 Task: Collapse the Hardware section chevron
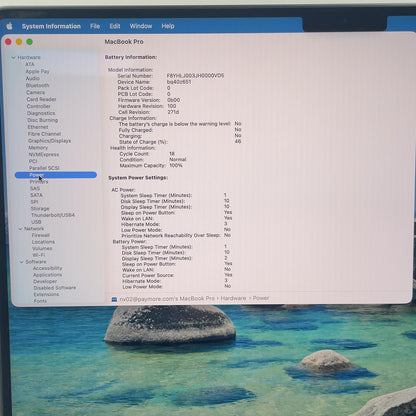(x=13, y=57)
